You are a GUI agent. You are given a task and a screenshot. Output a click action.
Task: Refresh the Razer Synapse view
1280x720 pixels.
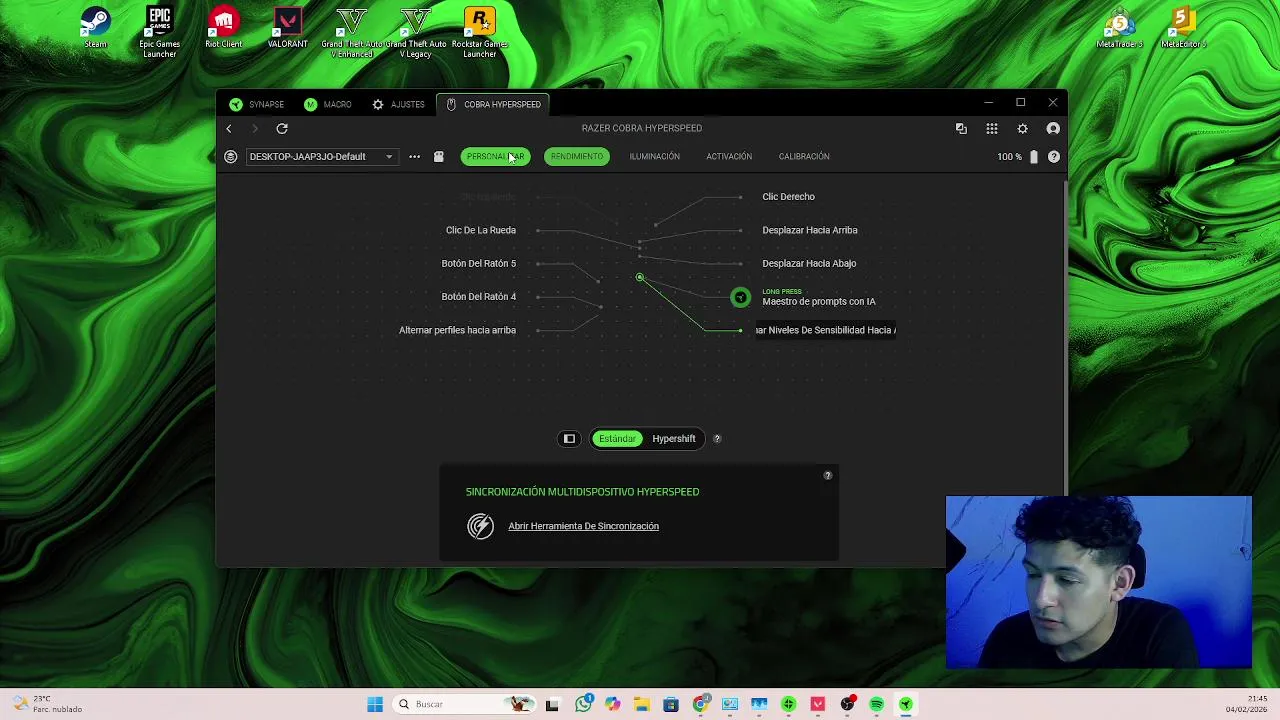pos(282,128)
